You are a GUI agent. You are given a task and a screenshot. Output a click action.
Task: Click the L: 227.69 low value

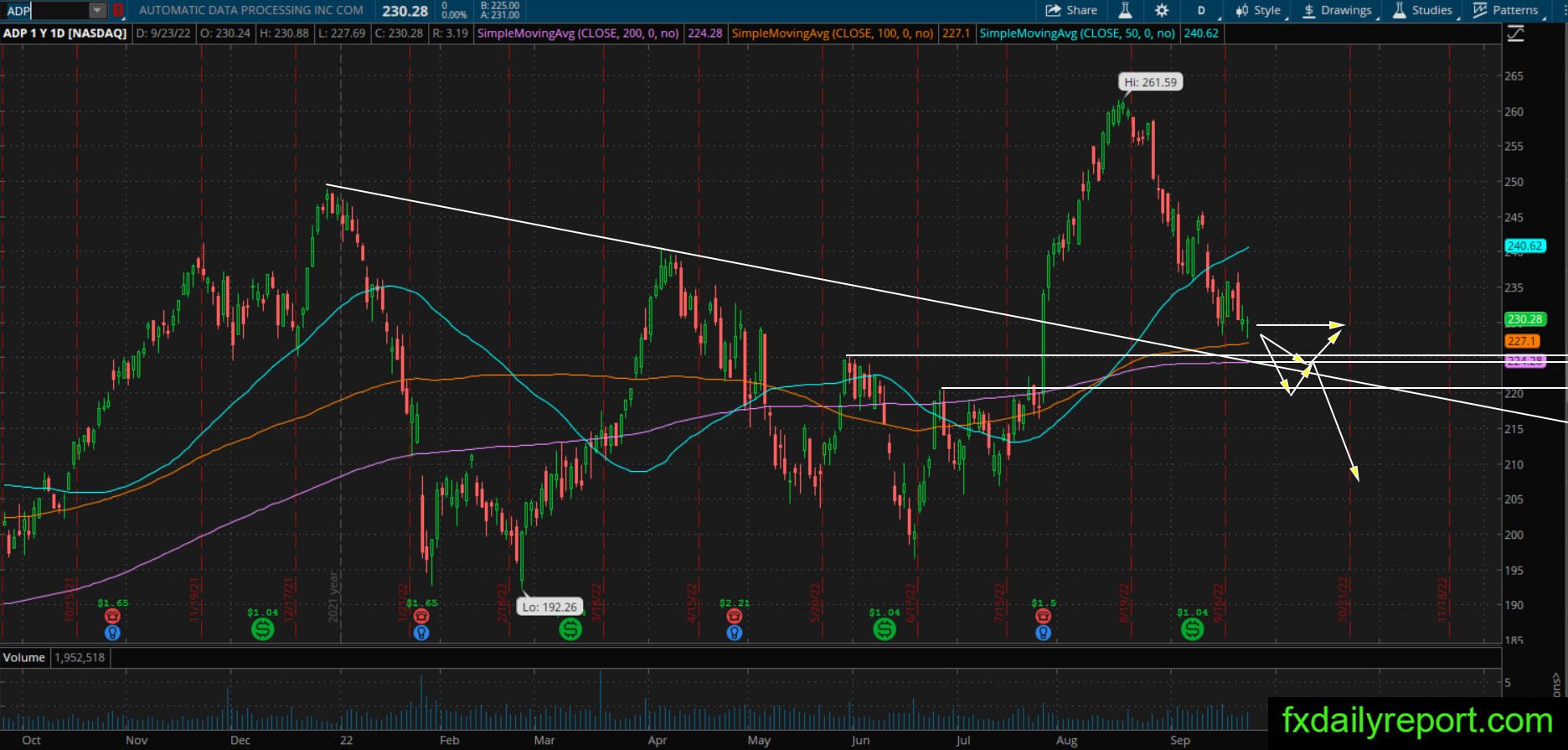click(x=342, y=34)
